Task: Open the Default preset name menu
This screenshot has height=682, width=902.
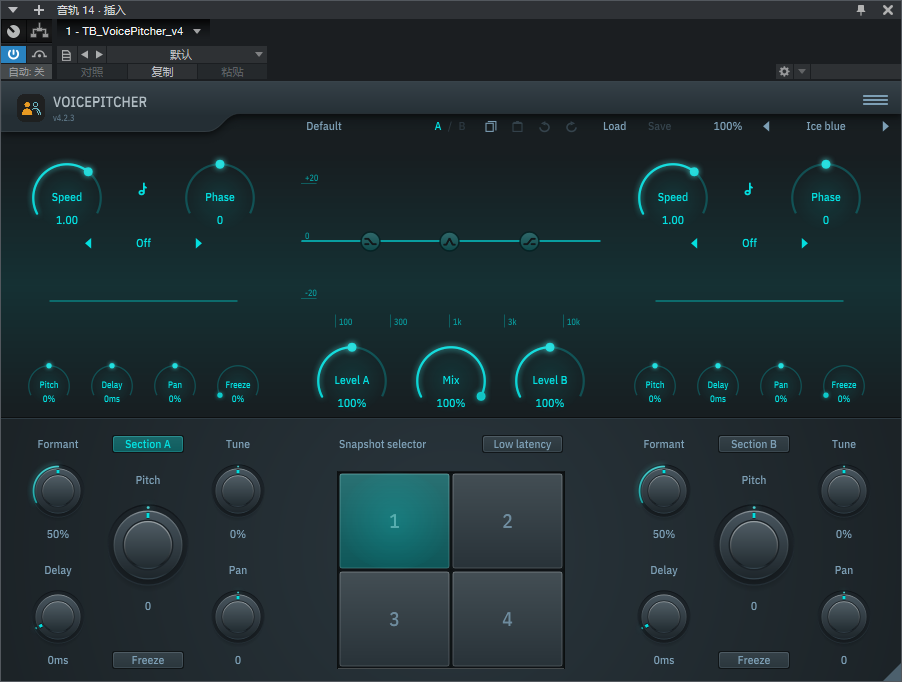Action: tap(324, 127)
